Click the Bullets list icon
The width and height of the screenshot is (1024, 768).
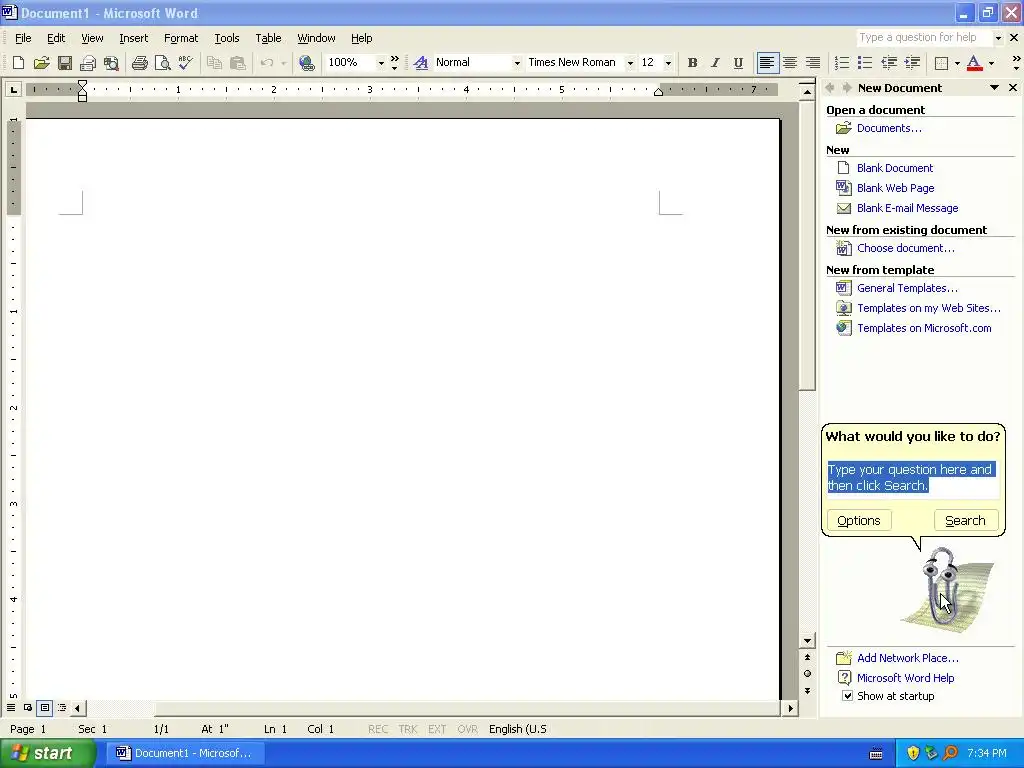(865, 63)
